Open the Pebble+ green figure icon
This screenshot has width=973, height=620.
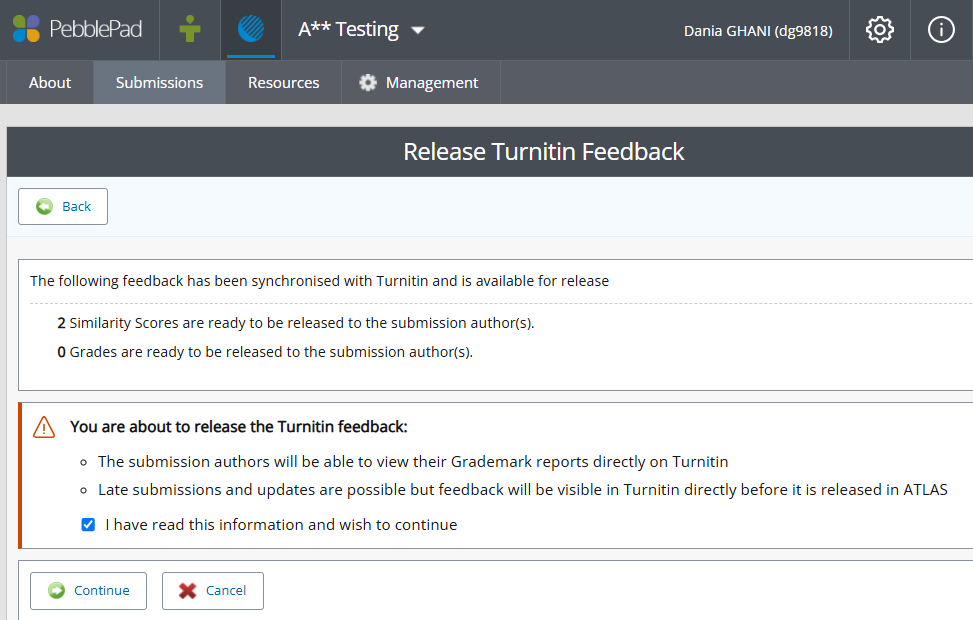190,29
